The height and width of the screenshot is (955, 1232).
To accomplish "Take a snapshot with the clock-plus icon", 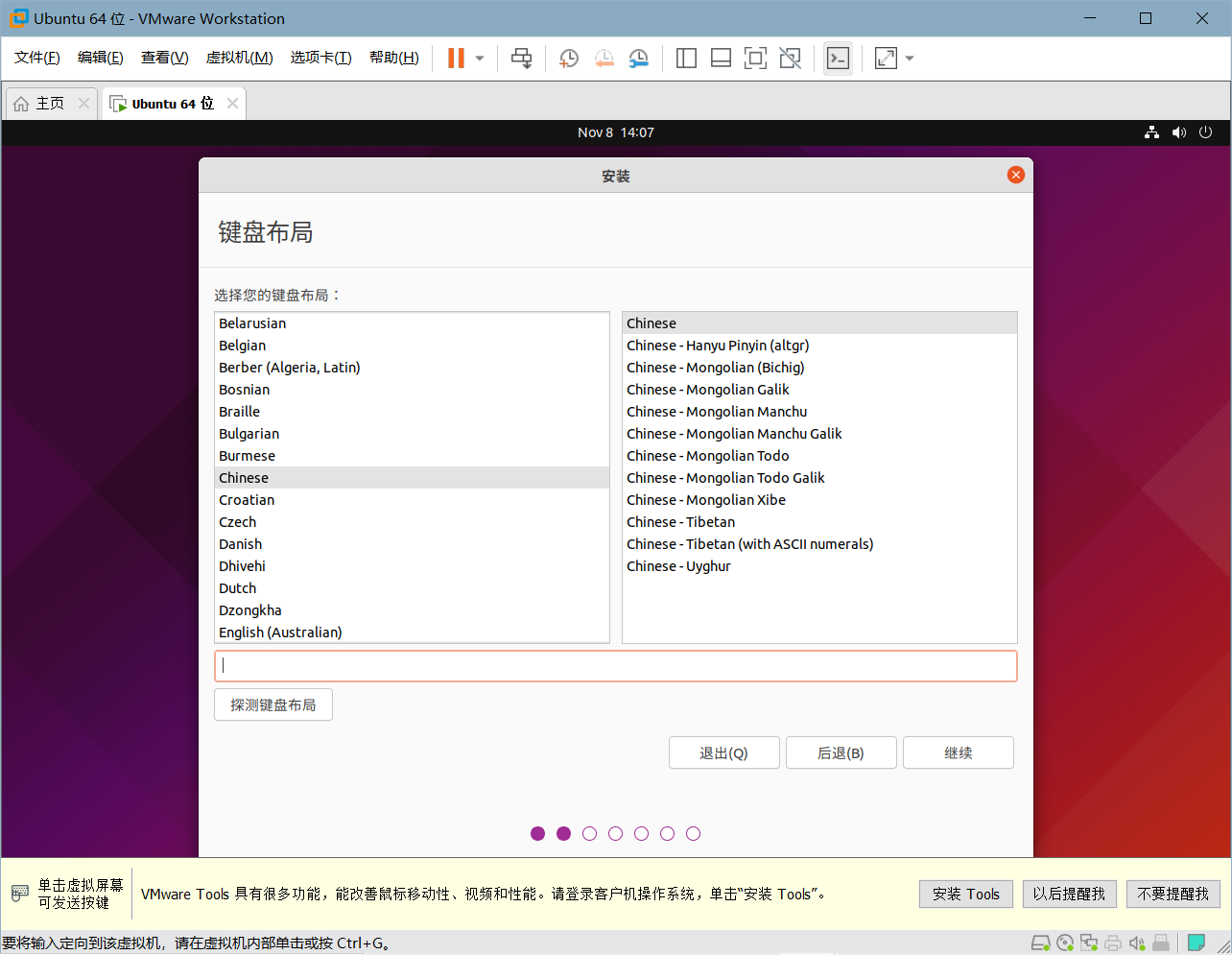I will tap(569, 59).
